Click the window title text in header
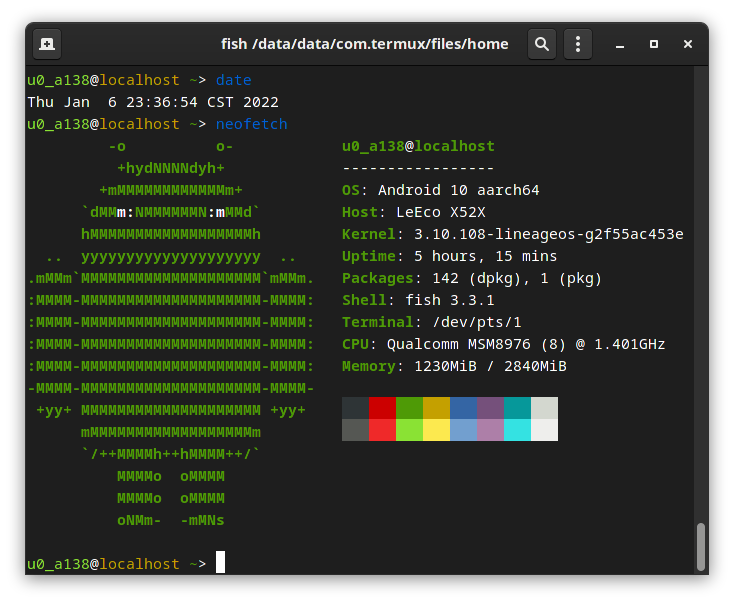This screenshot has height=603, width=734. click(364, 44)
